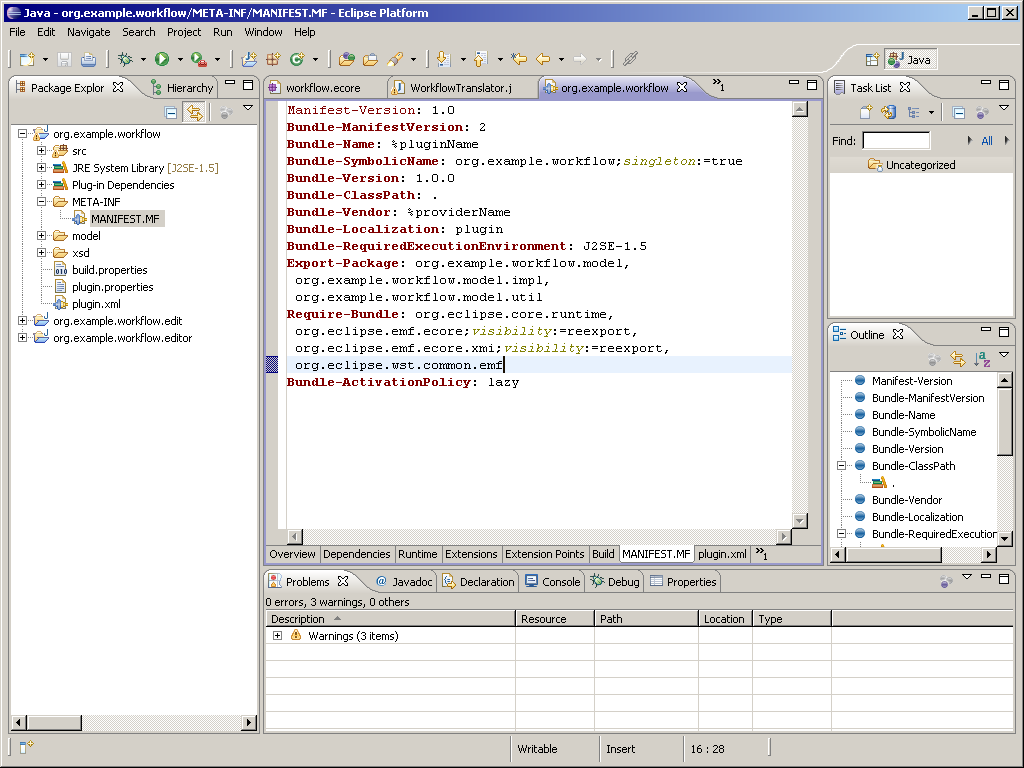1024x768 pixels.
Task: Click Open Perspective icon beside Java
Action: pyautogui.click(x=872, y=60)
